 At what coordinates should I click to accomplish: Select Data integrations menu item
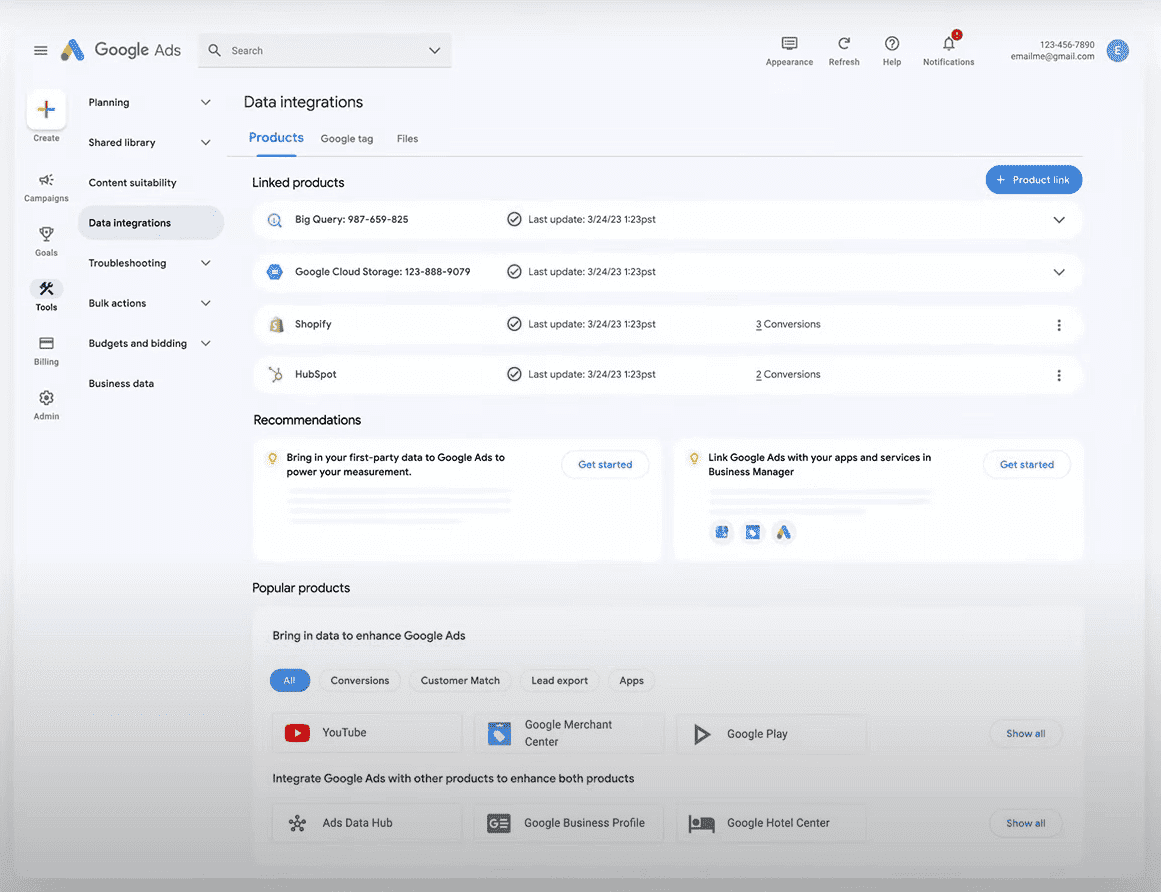(151, 223)
